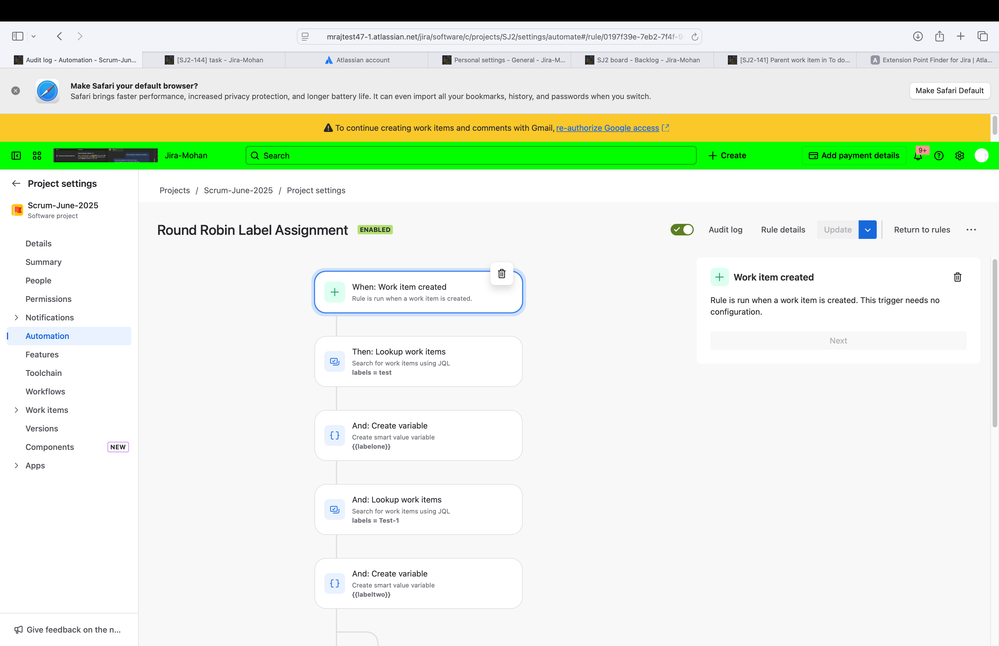Select the When: Work item created trigger card

click(x=418, y=292)
